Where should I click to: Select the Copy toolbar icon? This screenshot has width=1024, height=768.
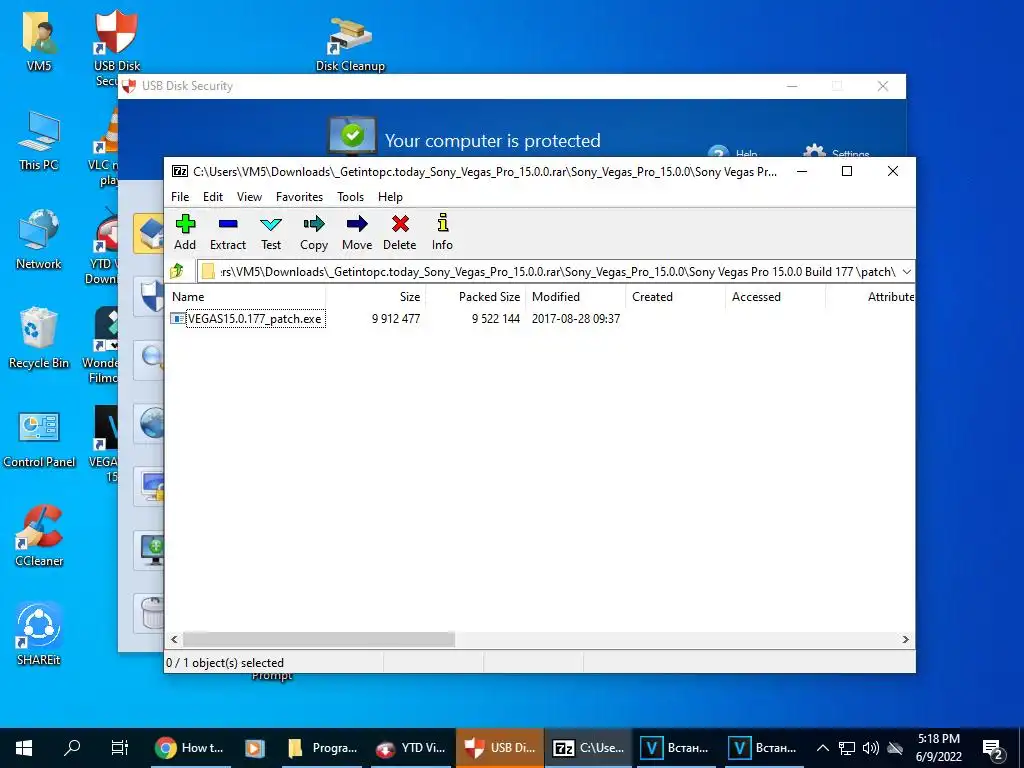point(313,232)
